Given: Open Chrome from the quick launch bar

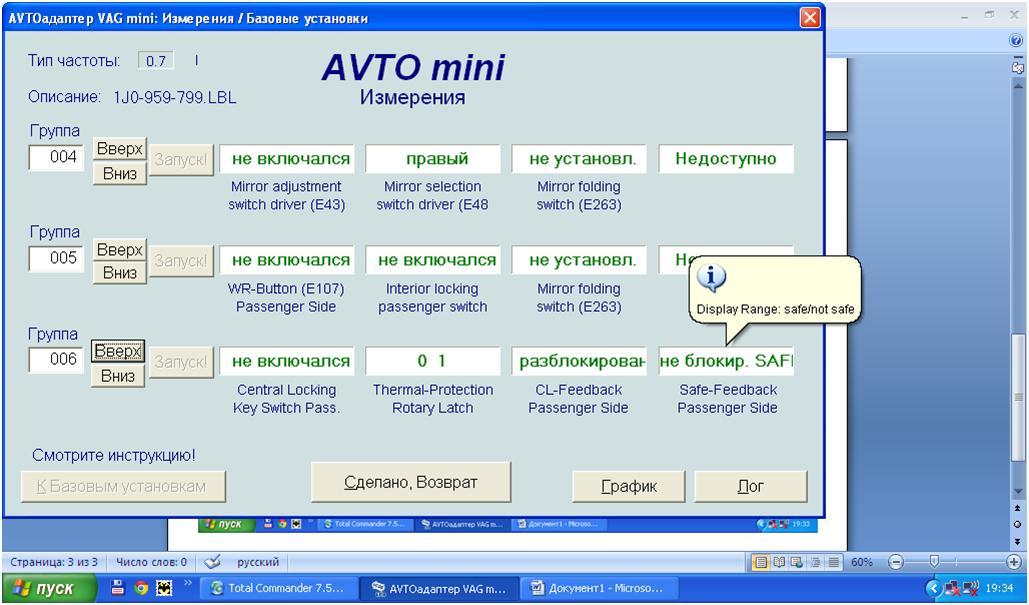Looking at the screenshot, I should (x=143, y=588).
